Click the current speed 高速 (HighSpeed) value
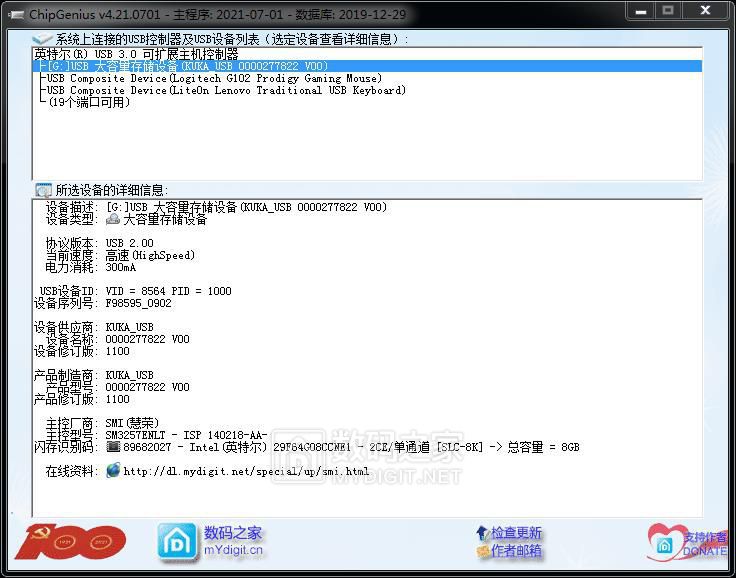This screenshot has width=736, height=578. click(x=150, y=255)
